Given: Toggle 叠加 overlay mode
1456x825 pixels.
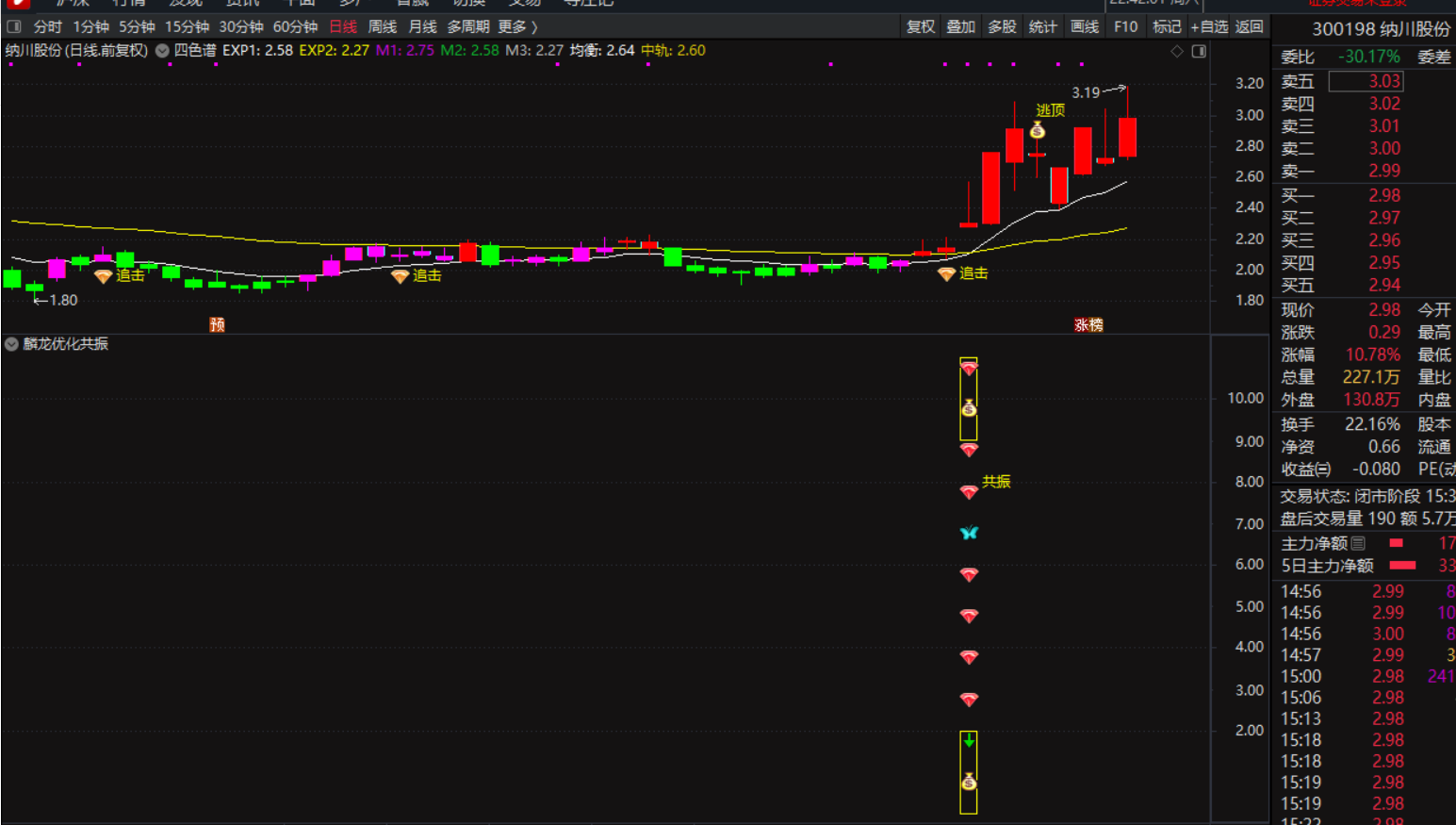Looking at the screenshot, I should (x=960, y=26).
